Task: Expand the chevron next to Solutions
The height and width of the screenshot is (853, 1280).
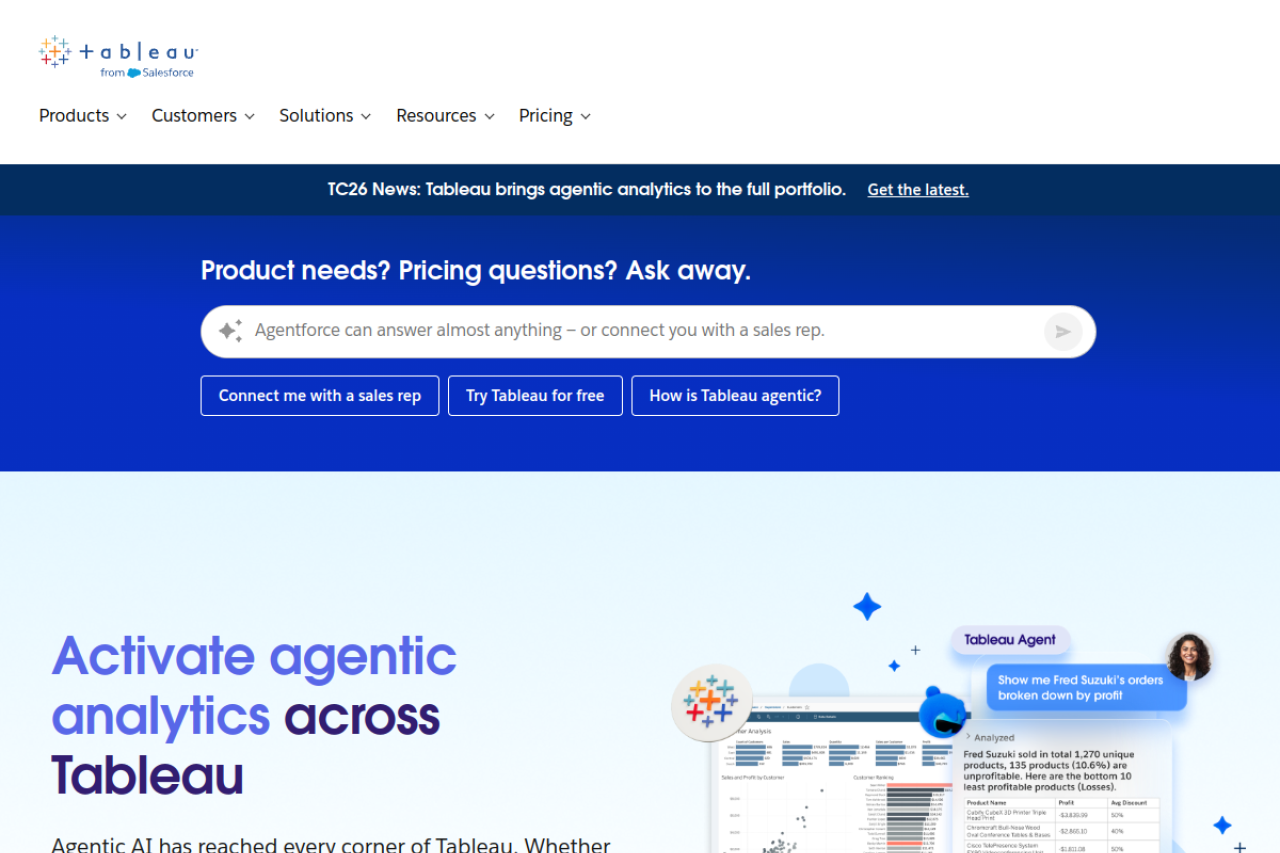Action: click(x=366, y=117)
